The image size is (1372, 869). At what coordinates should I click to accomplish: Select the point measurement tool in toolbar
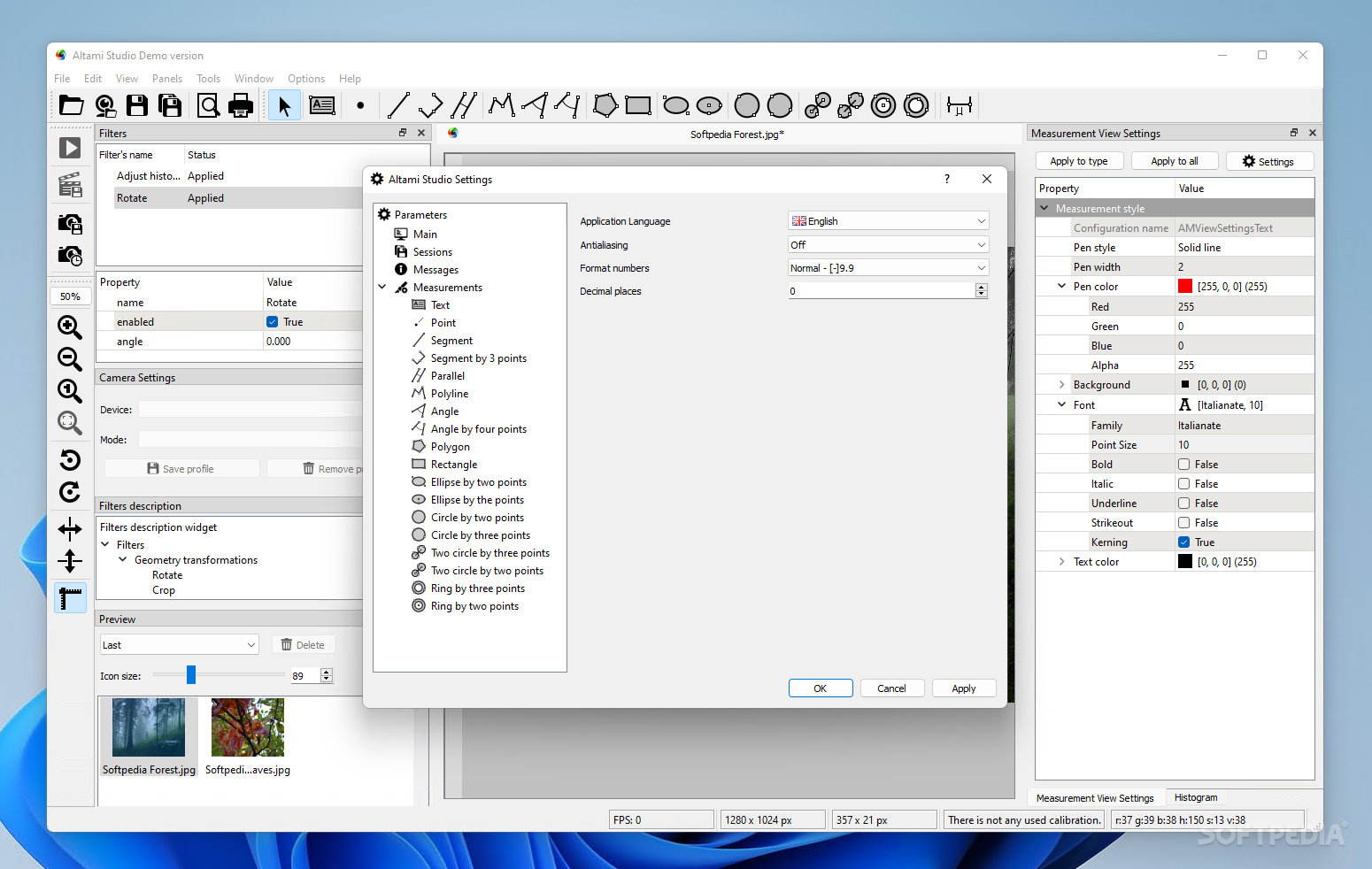360,105
